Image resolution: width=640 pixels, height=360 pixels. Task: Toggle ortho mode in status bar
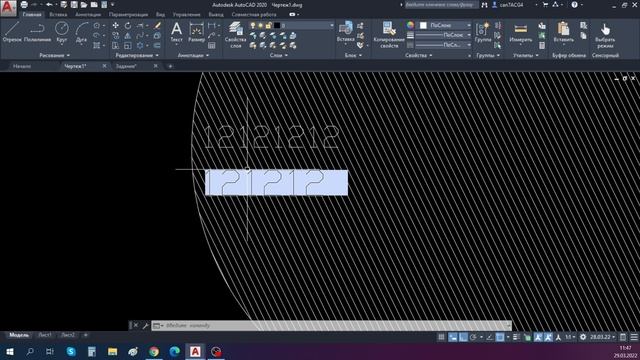tap(463, 337)
